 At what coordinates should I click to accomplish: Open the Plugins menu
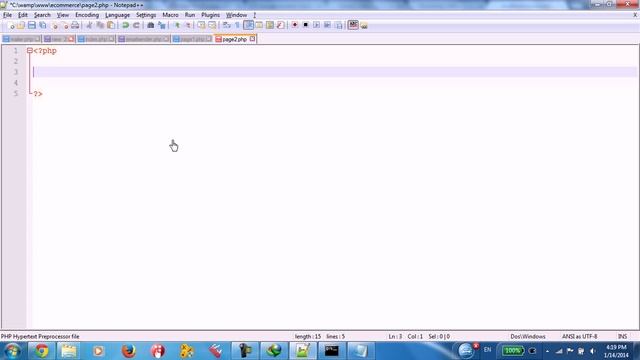[x=210, y=15]
